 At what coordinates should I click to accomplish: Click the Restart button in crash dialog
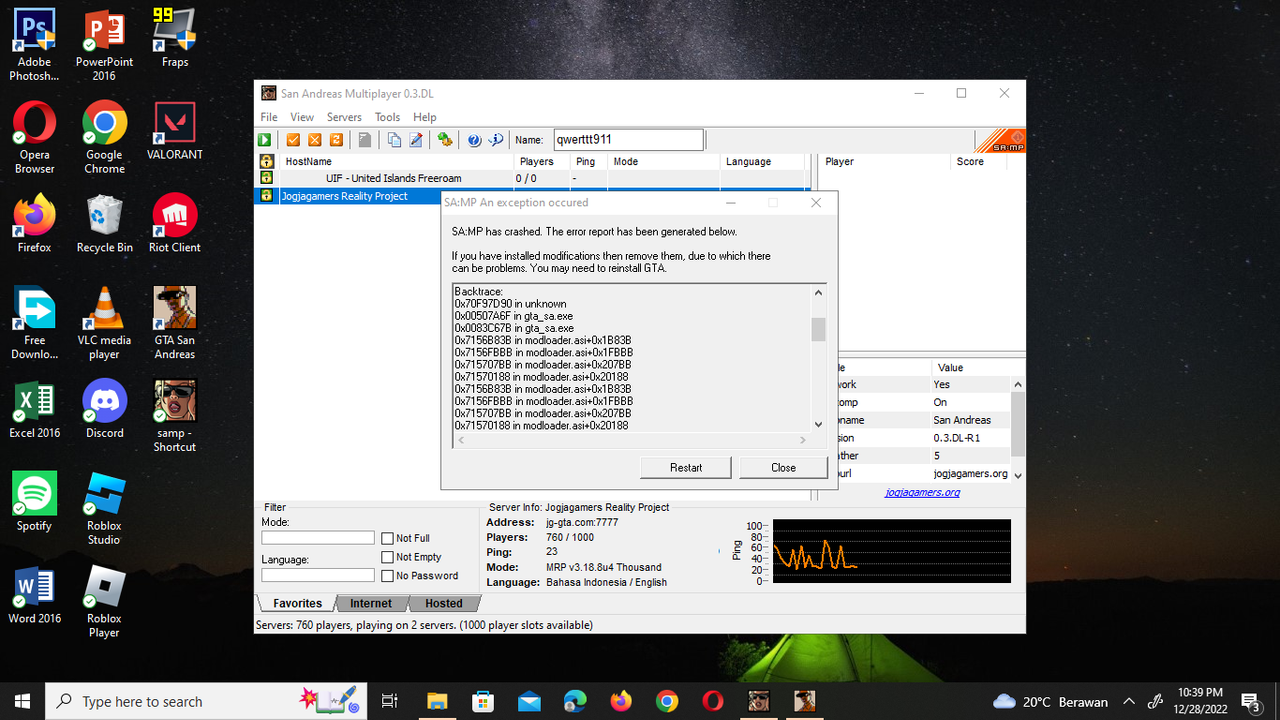pyautogui.click(x=686, y=467)
